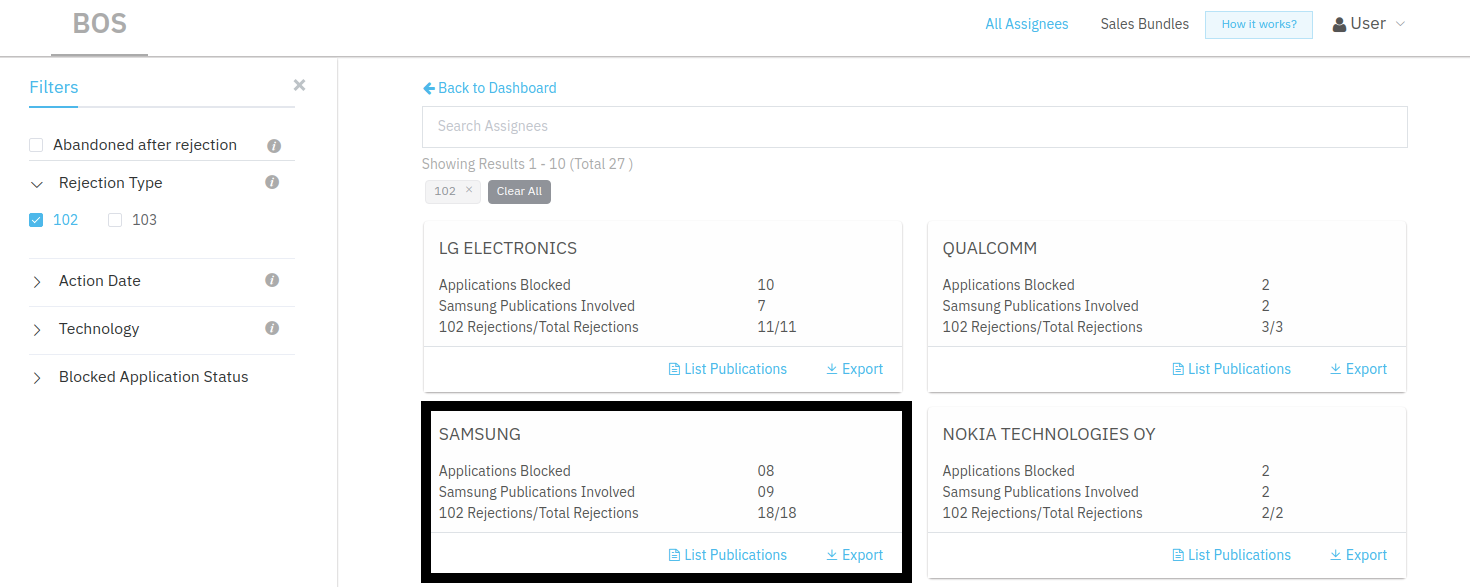Export the Qualcomm results
This screenshot has height=587, width=1470.
click(x=1357, y=369)
